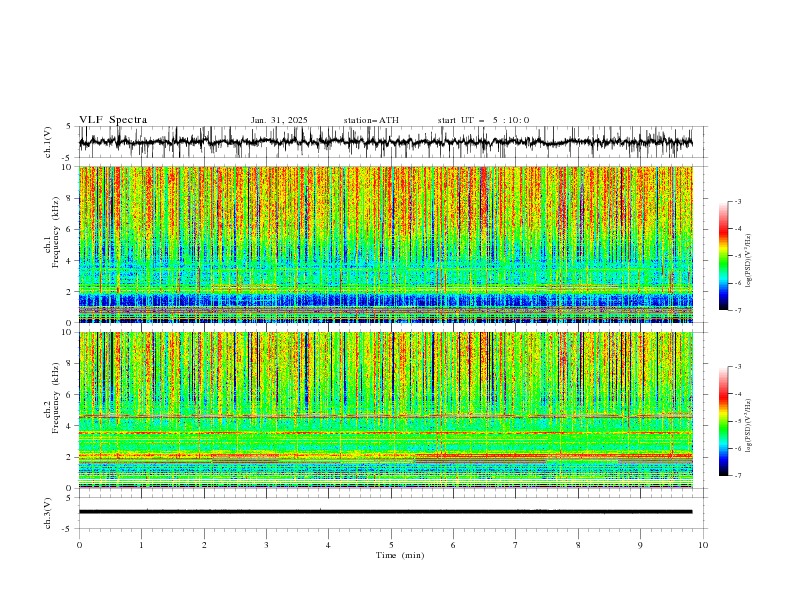Click the ch.2 spectrogram panel

point(385,410)
